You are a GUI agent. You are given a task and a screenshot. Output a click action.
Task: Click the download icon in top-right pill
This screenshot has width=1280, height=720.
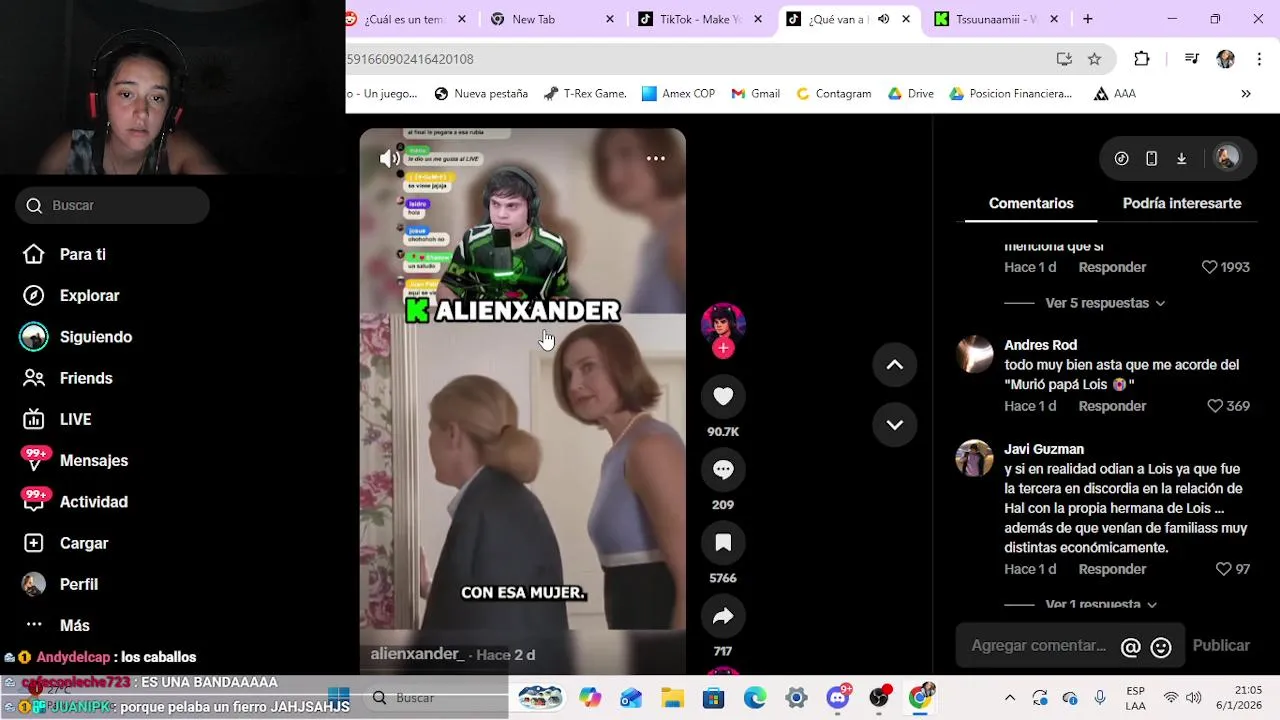[1181, 158]
